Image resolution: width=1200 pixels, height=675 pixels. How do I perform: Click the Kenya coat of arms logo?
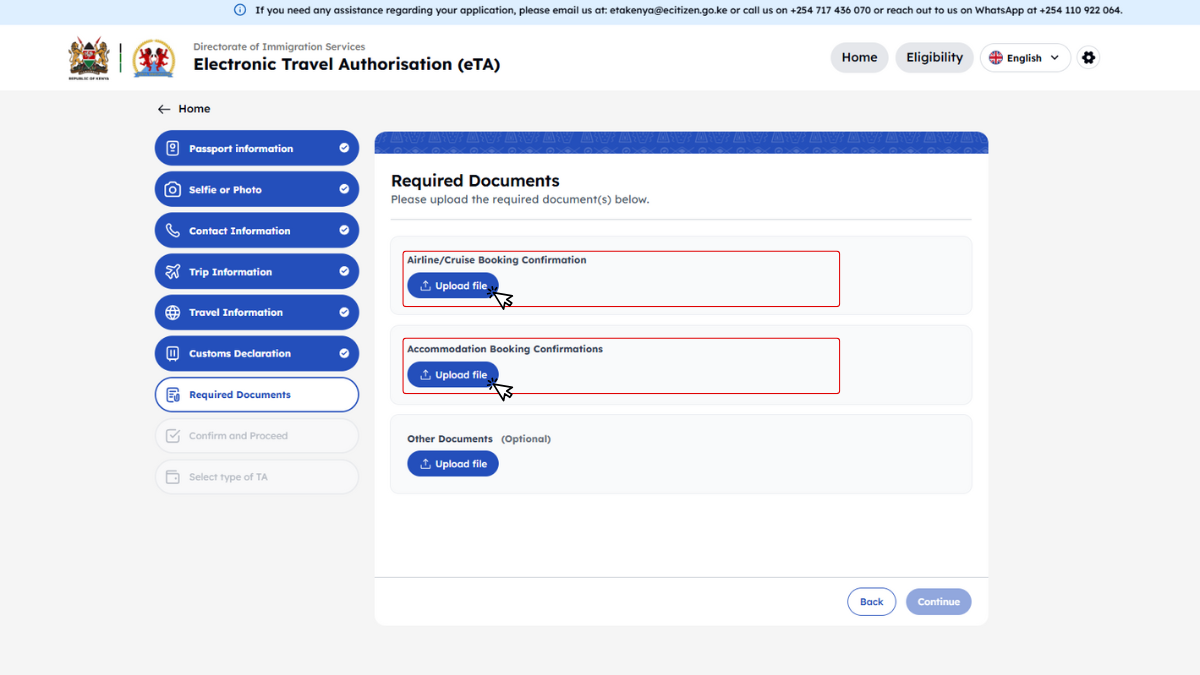[x=88, y=58]
